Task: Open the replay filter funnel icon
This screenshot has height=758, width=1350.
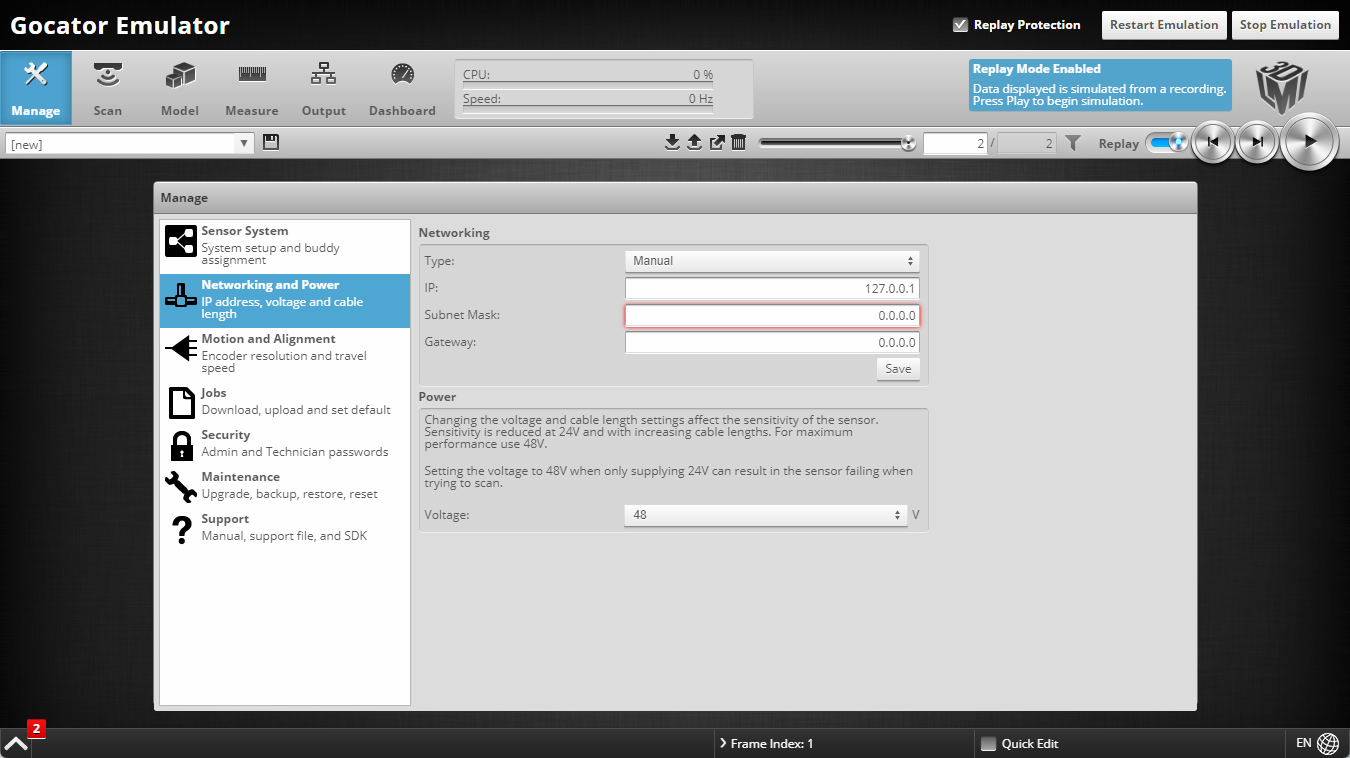Action: [1073, 143]
